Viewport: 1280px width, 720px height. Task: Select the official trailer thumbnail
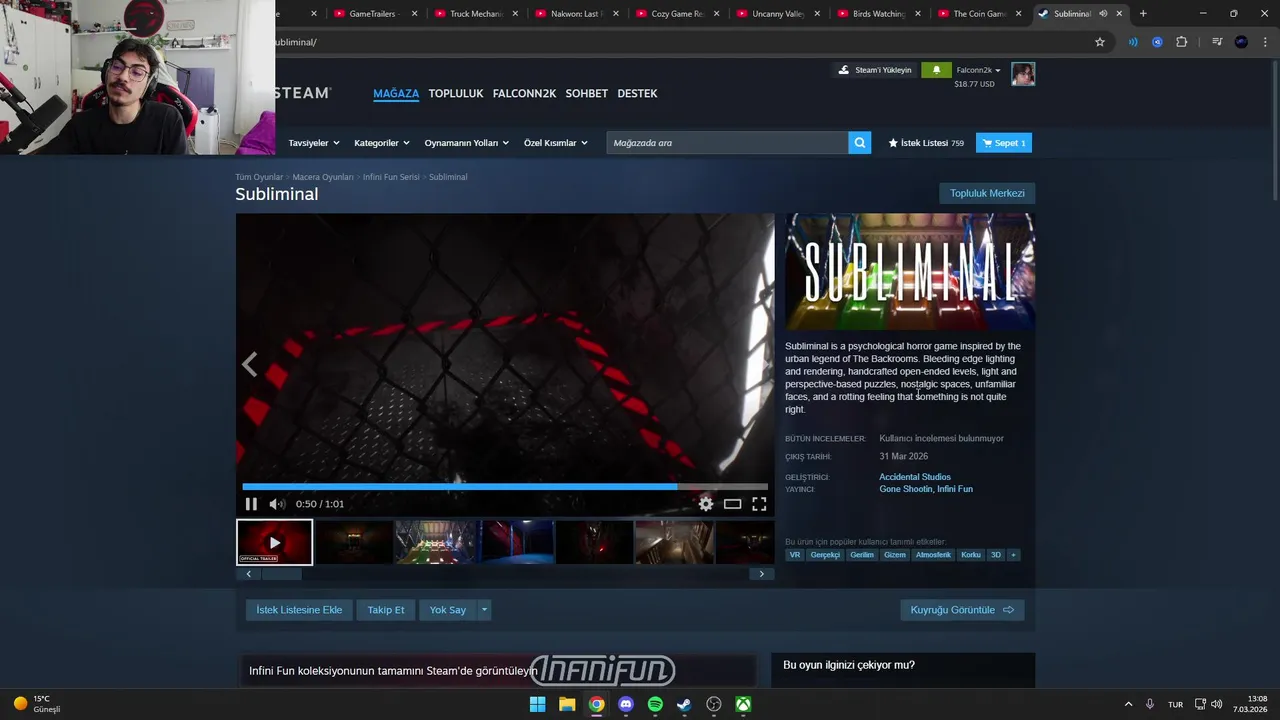275,542
